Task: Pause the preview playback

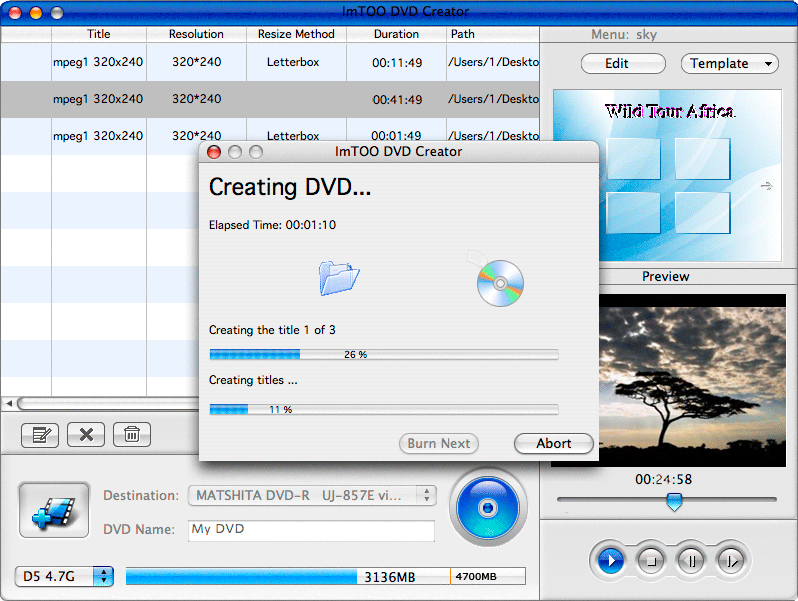Action: click(x=691, y=561)
